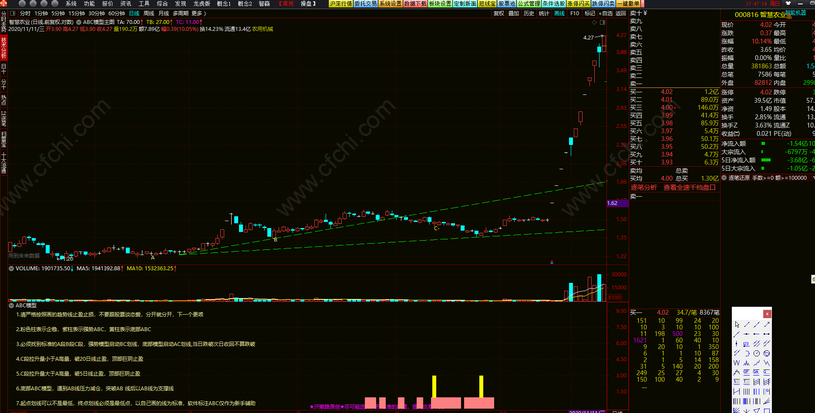Click the 一键数单 shortcut button
Screen dimensions: 815x413
(x=629, y=4)
